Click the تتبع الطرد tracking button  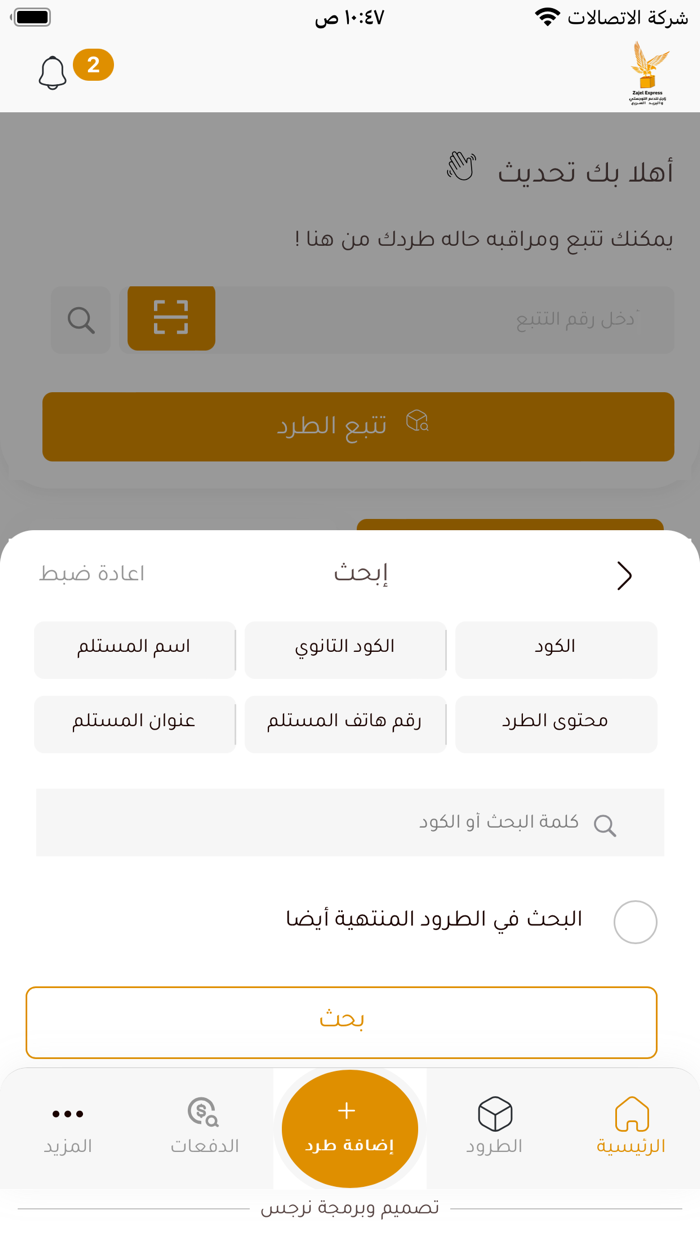[x=358, y=426]
